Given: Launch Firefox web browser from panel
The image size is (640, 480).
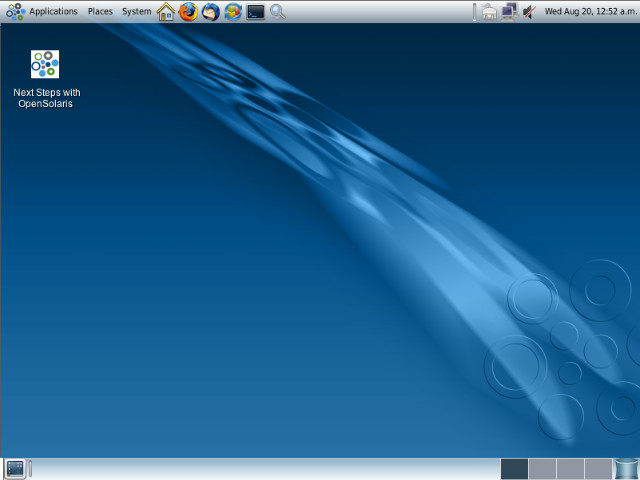Looking at the screenshot, I should 188,11.
